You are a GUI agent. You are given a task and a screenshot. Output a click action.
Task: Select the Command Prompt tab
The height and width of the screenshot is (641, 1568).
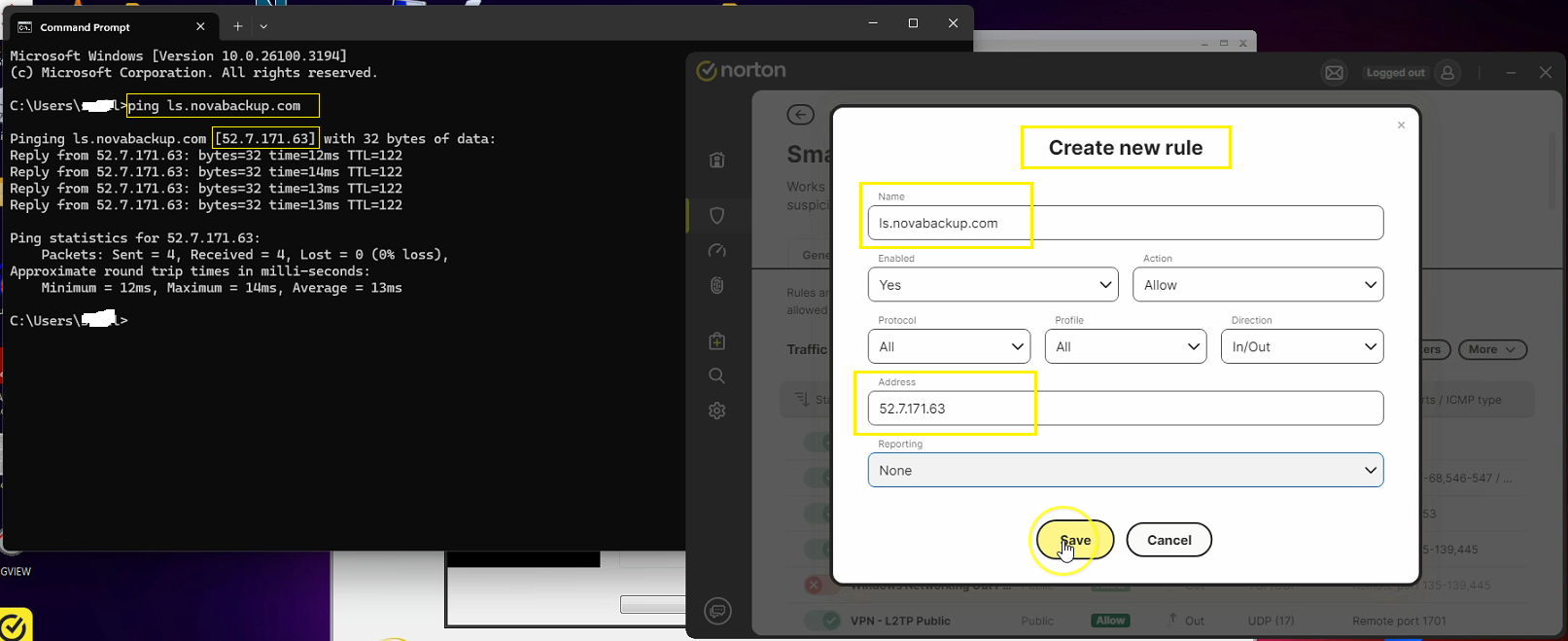tap(111, 27)
